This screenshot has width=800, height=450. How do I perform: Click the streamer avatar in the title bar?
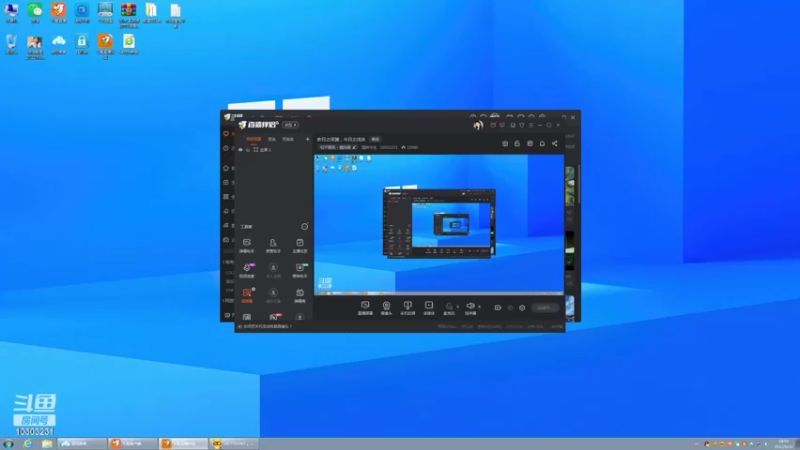tap(478, 125)
